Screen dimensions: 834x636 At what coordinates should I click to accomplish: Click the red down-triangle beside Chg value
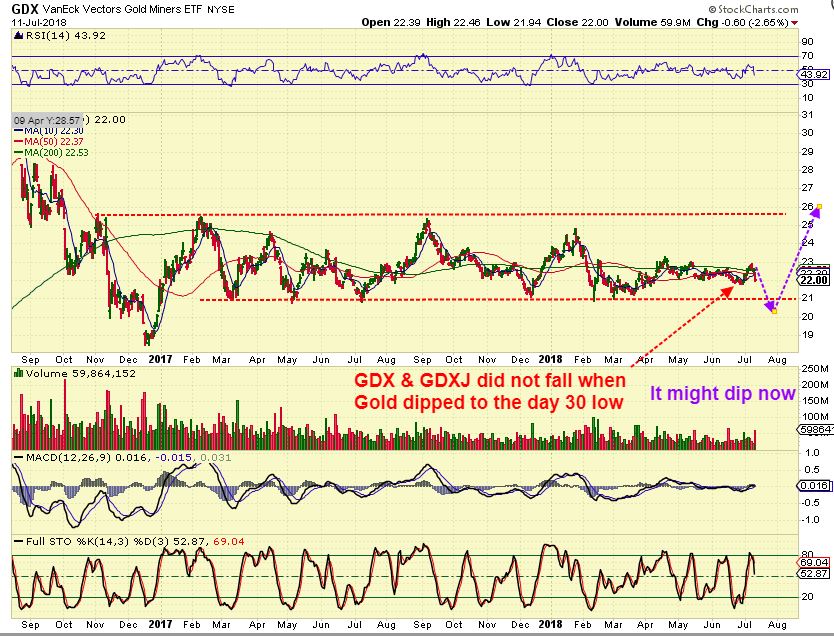tap(795, 23)
